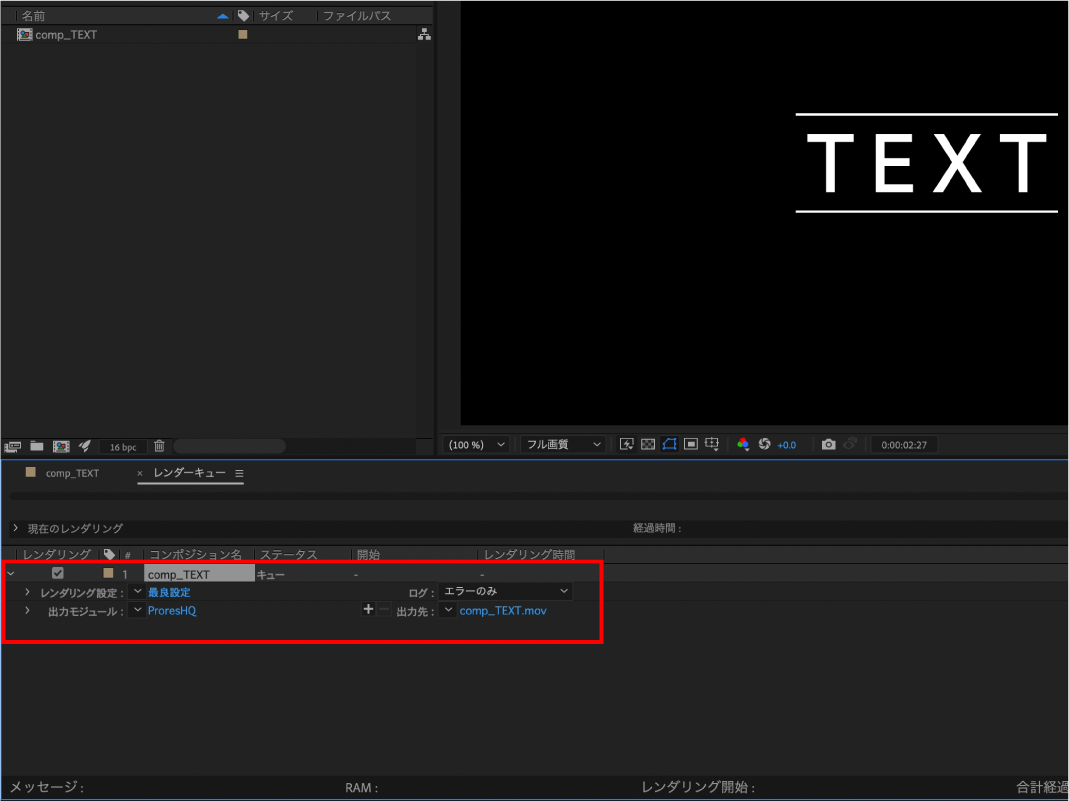
Task: Open the (100 %) magnification dropdown
Action: tap(476, 444)
